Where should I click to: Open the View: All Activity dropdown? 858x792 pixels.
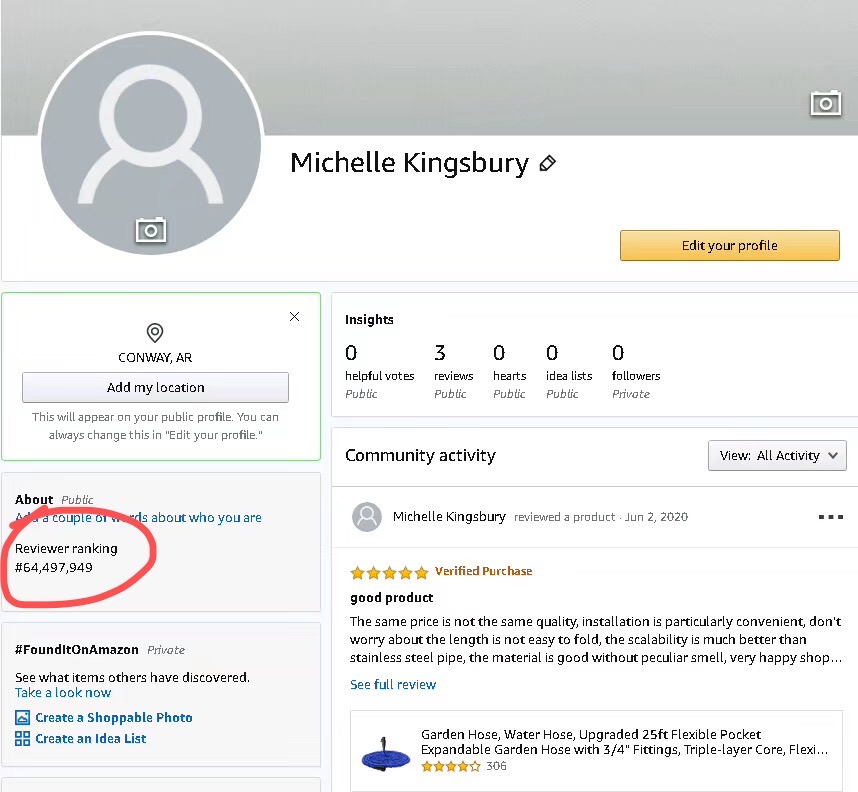pos(777,455)
